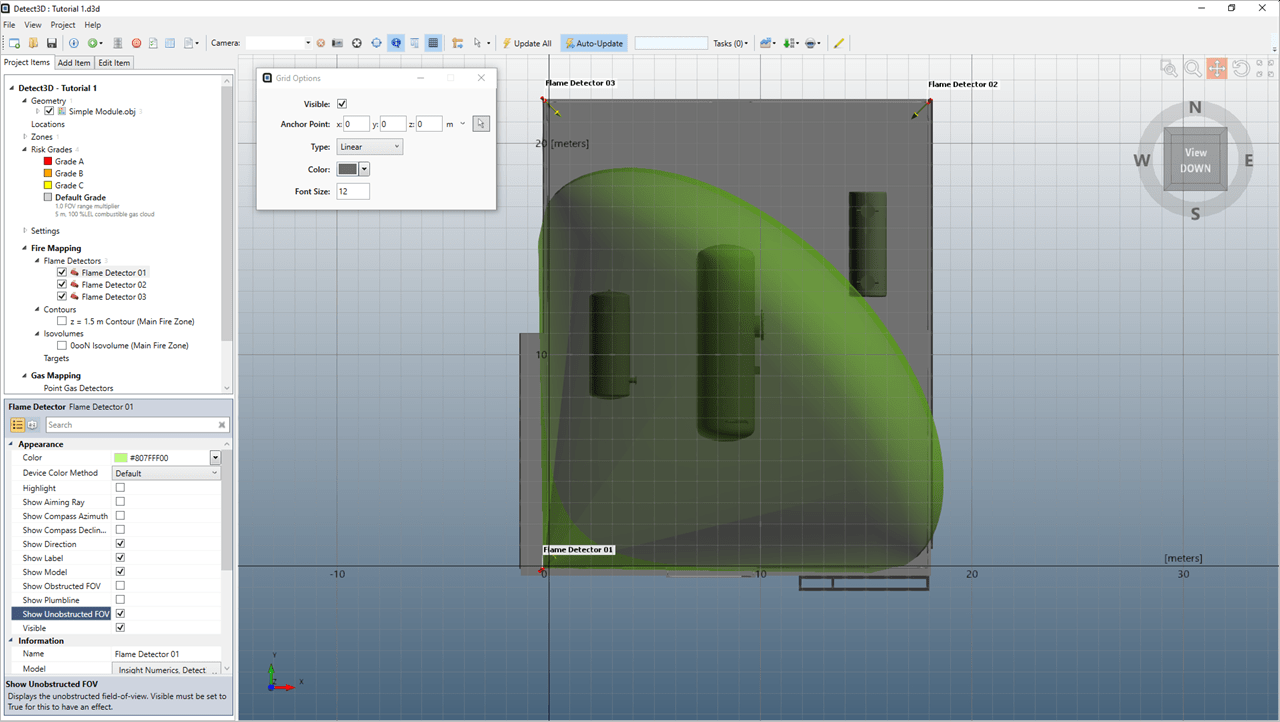The image size is (1280, 722).
Task: Enable the Show Aiming Ray checkbox
Action: tap(120, 502)
